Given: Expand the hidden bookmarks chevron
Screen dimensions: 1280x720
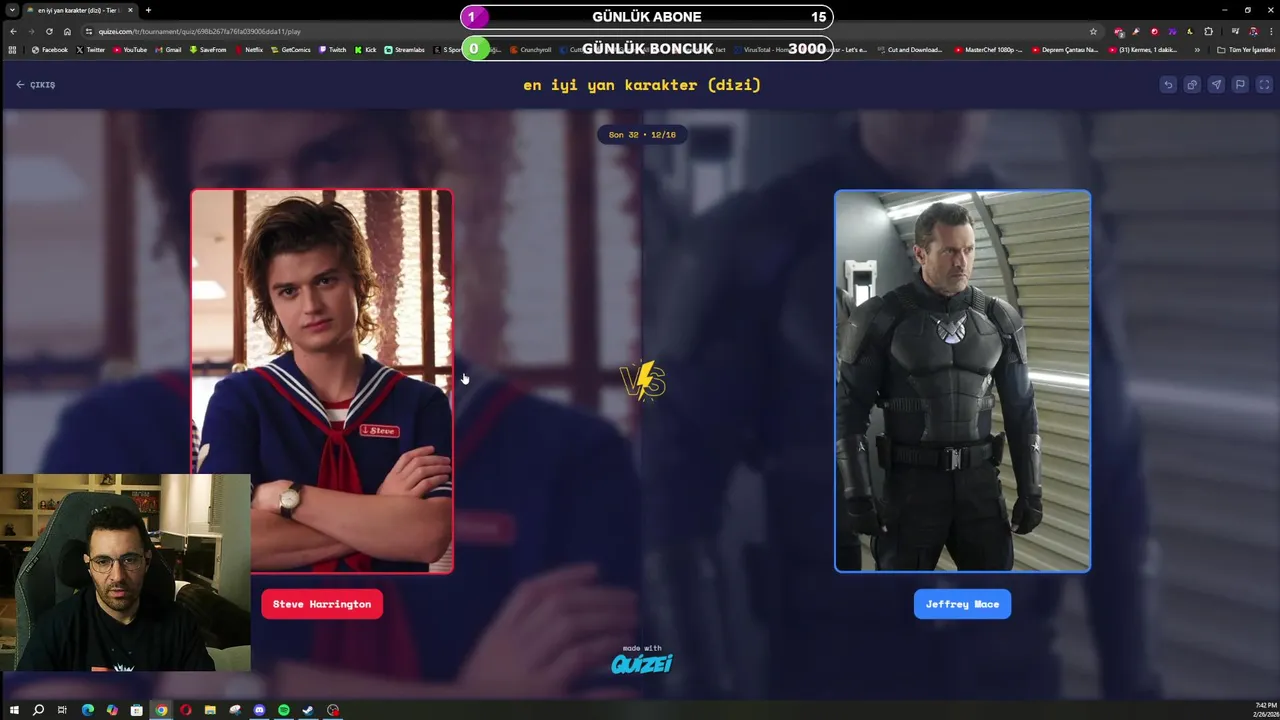Looking at the screenshot, I should [x=1197, y=49].
